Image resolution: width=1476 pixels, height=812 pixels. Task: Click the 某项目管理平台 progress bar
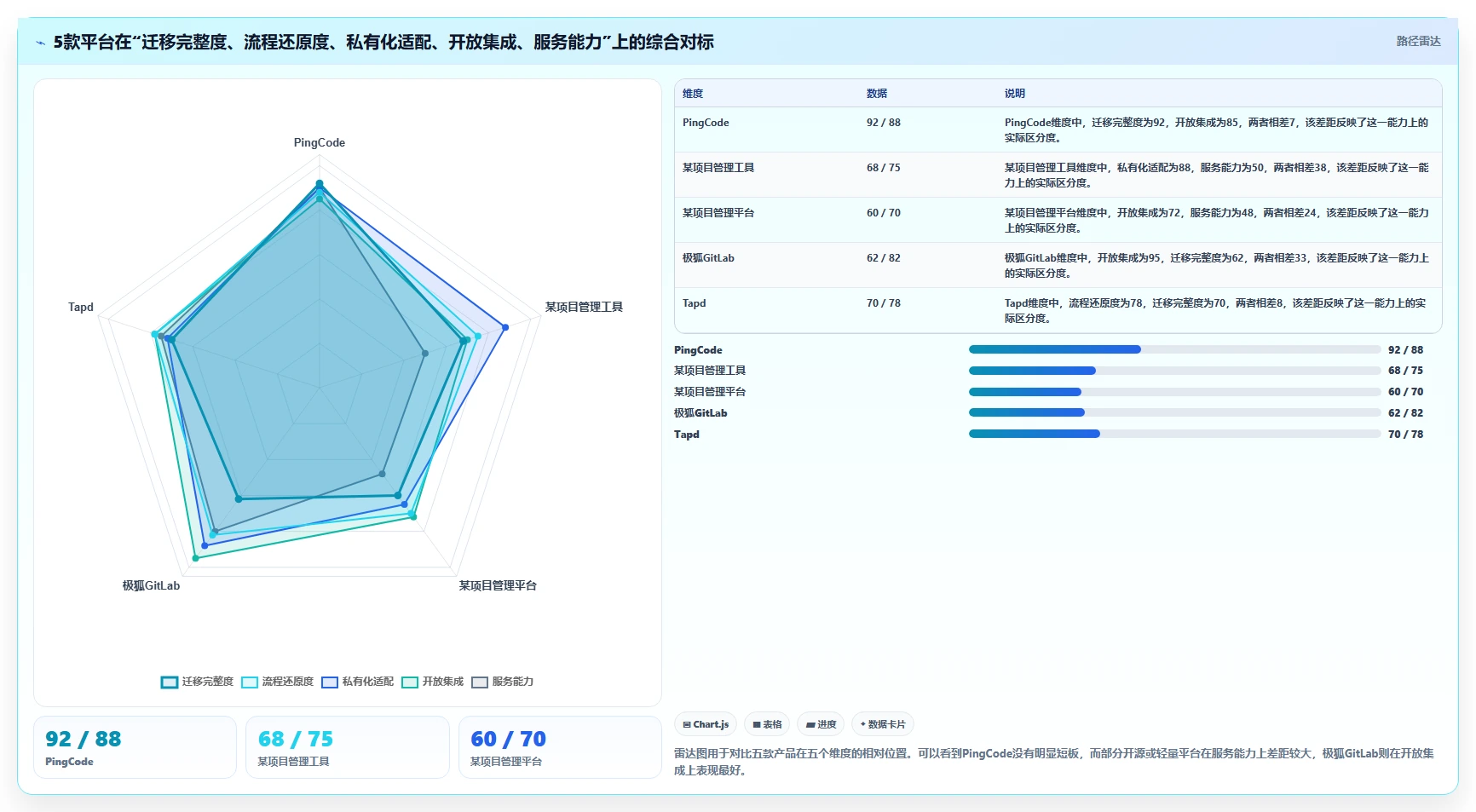[1174, 392]
